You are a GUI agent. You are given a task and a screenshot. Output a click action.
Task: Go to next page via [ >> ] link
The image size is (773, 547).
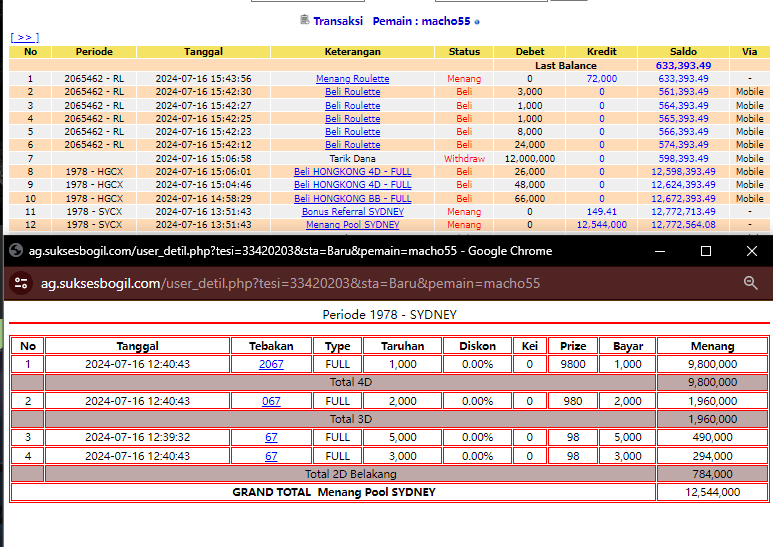(x=25, y=37)
